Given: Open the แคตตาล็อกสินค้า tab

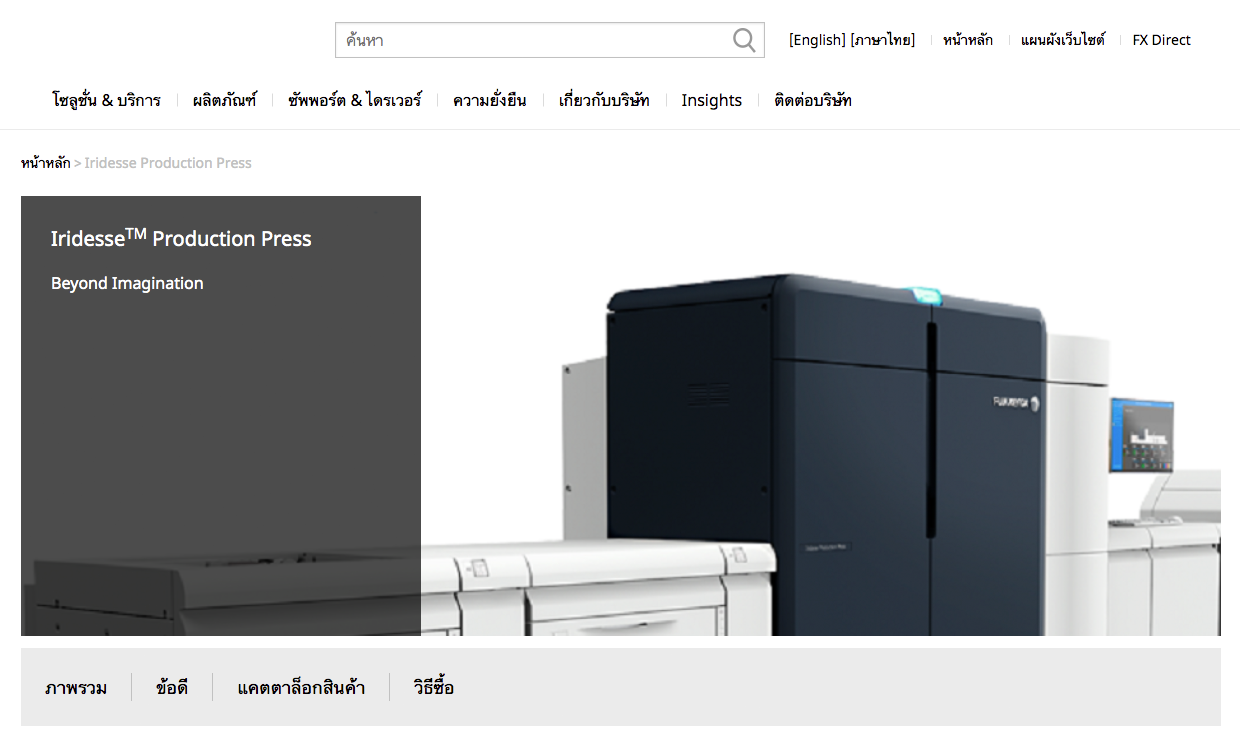Looking at the screenshot, I should tap(301, 688).
